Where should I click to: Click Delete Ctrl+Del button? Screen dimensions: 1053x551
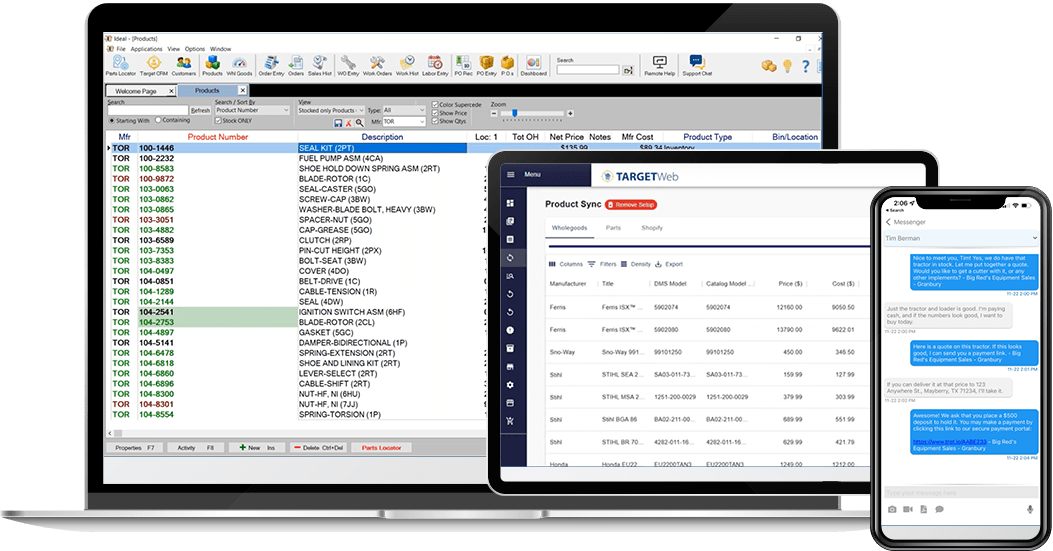pyautogui.click(x=318, y=448)
